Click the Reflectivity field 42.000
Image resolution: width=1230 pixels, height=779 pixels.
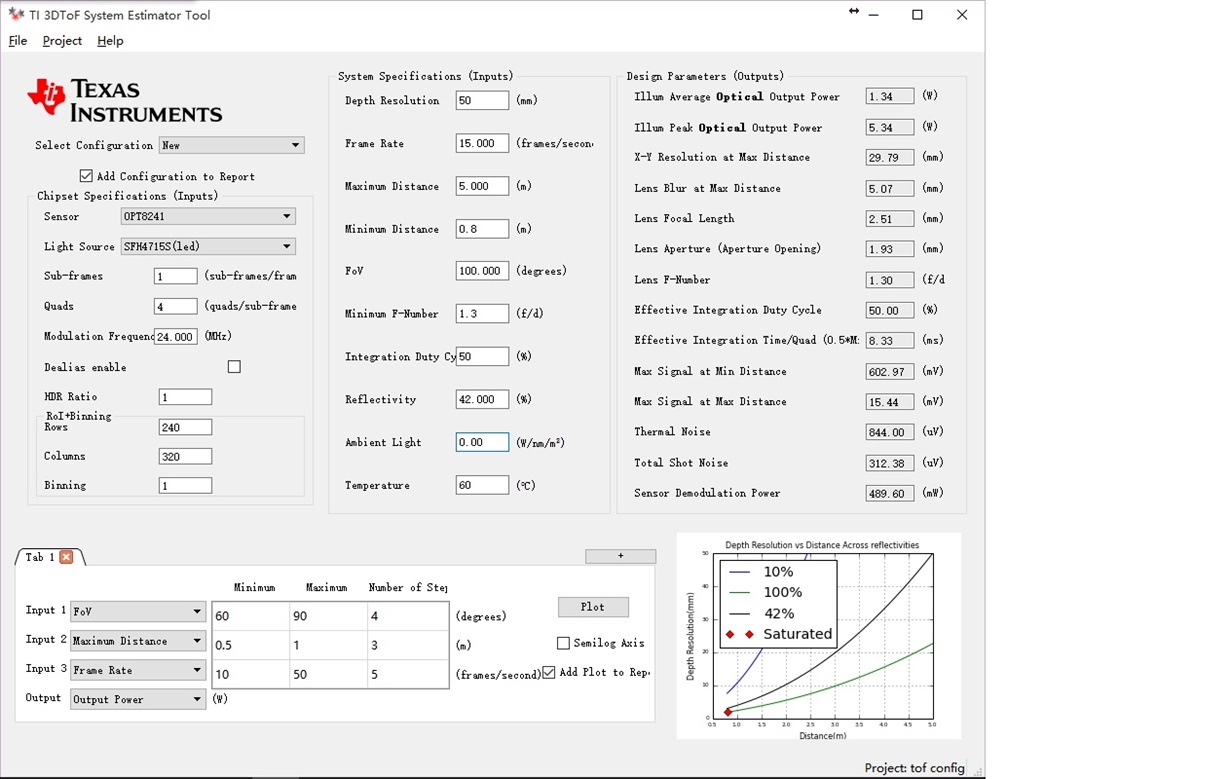482,399
